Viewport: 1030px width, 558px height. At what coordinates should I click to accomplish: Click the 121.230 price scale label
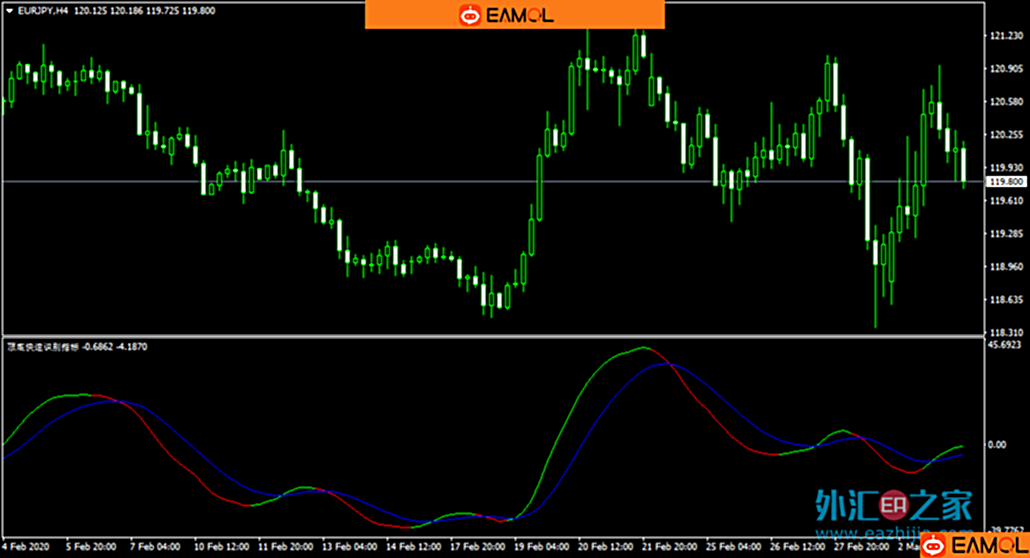pyautogui.click(x=1005, y=36)
